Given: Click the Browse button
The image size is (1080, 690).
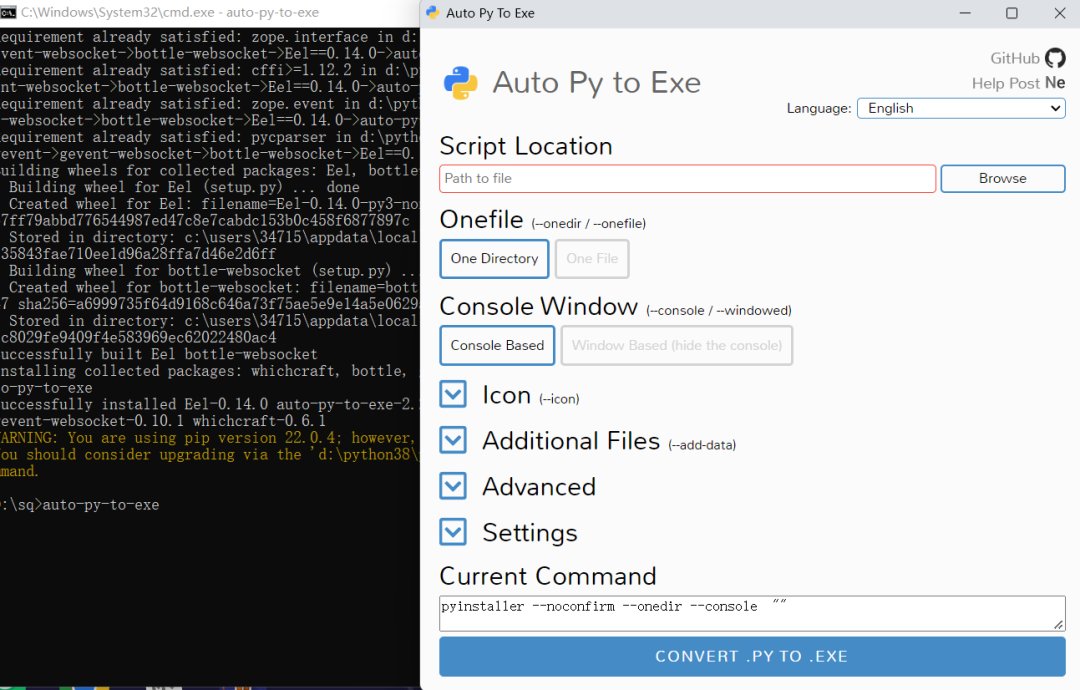Looking at the screenshot, I should [x=1002, y=179].
